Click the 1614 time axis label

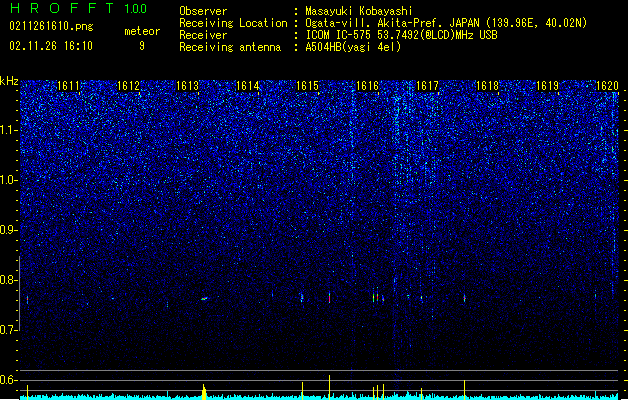(x=248, y=85)
